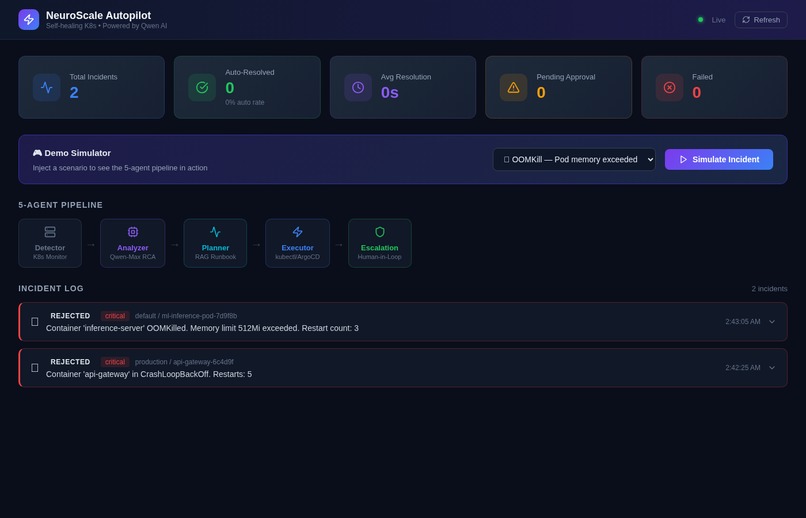Viewport: 806px width, 518px height.
Task: Click the Avg Resolution clock icon
Action: [358, 87]
